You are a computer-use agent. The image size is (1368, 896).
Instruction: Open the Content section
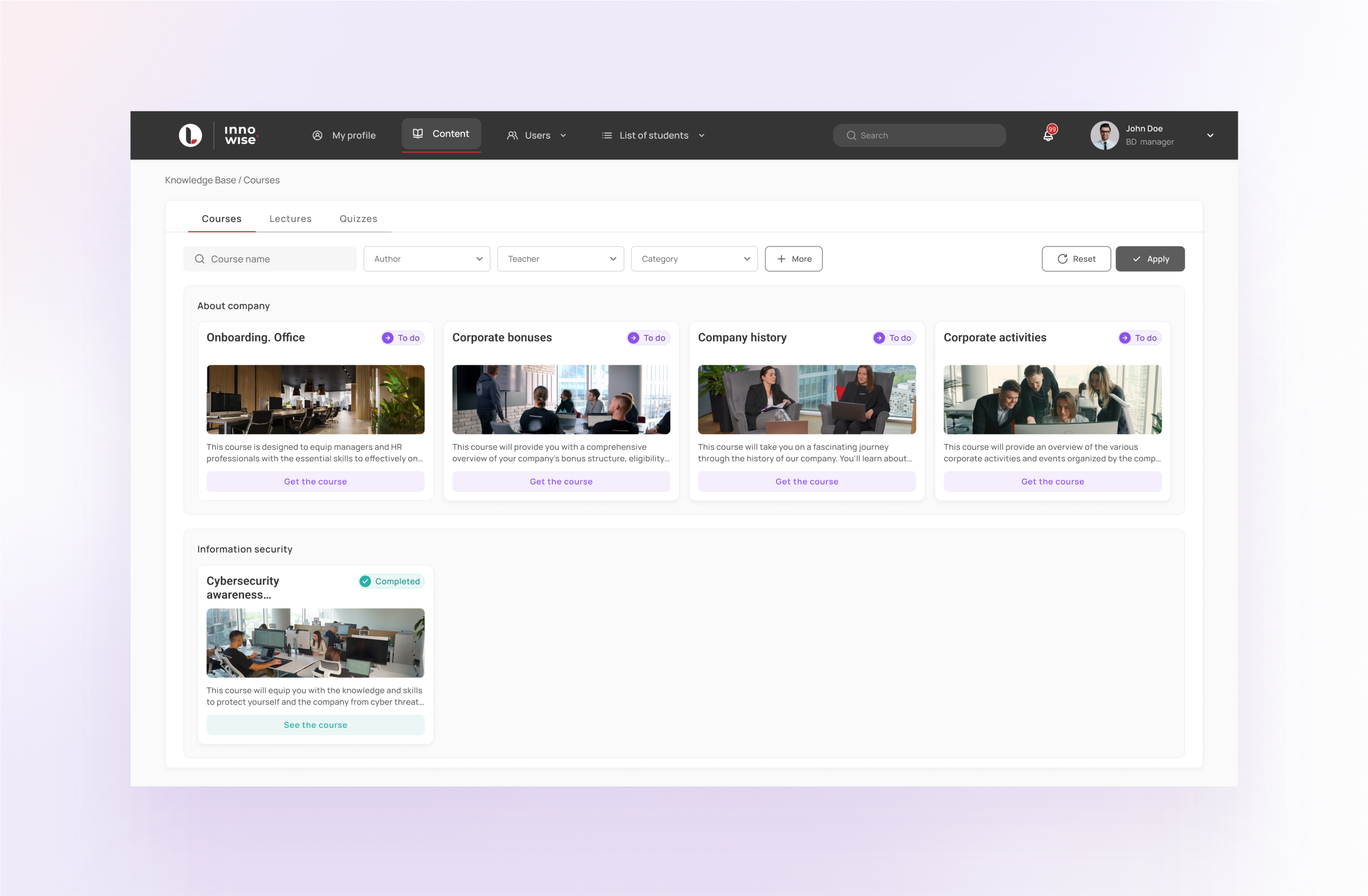(441, 134)
